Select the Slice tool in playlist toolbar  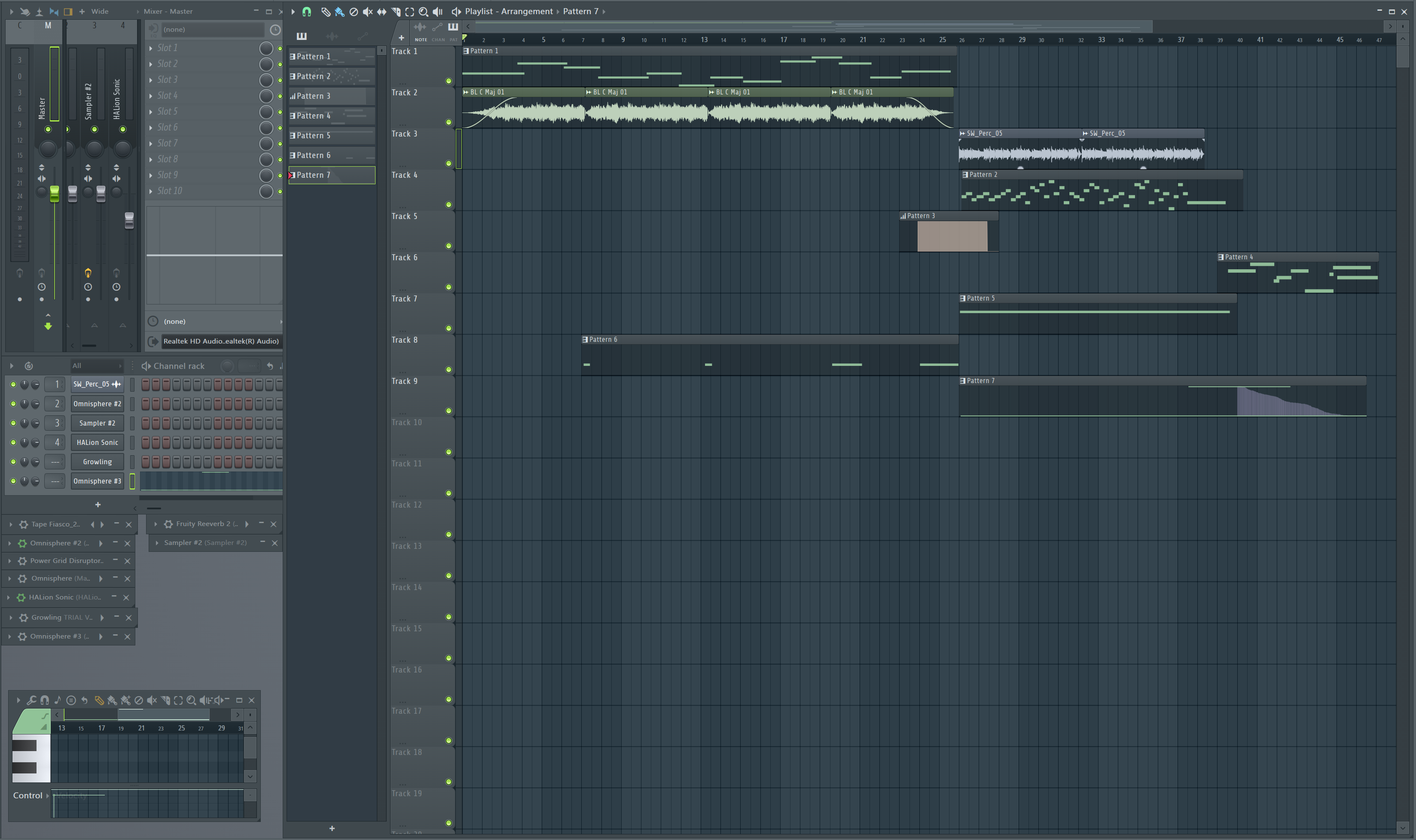tap(396, 11)
